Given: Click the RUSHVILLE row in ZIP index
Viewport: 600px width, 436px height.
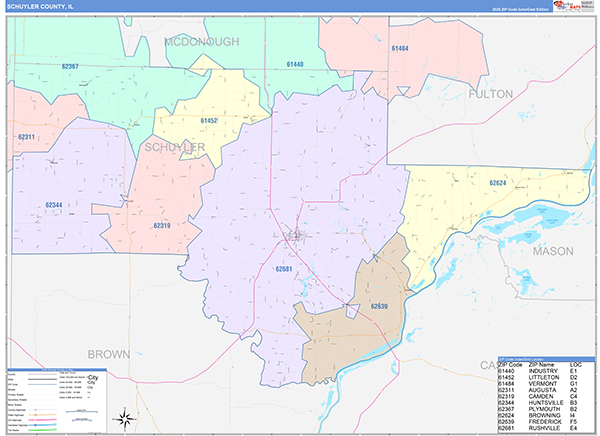Looking at the screenshot, I should 546,428.
